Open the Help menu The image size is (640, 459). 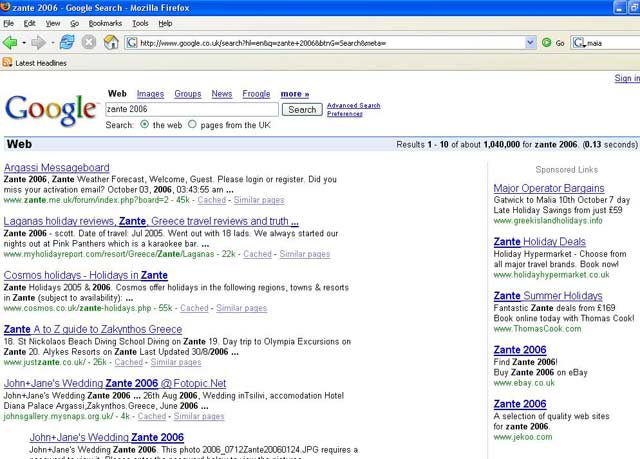pyautogui.click(x=165, y=23)
